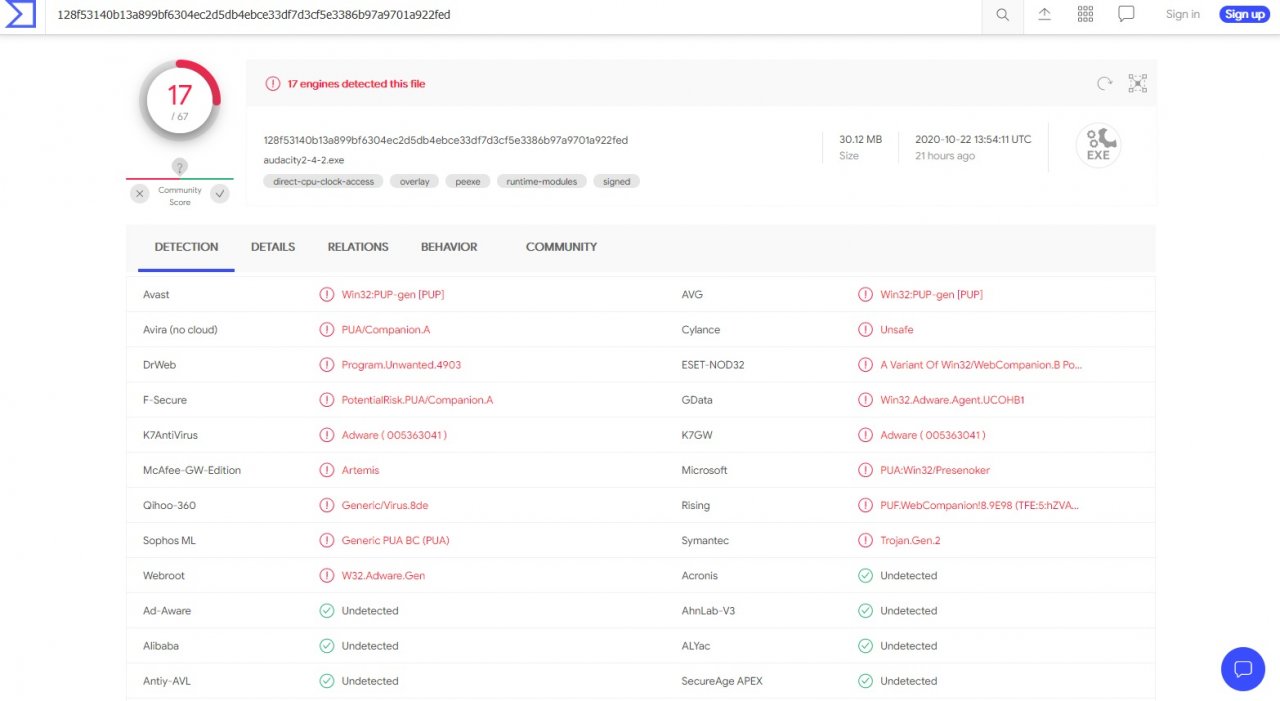Click the community score bar
The width and height of the screenshot is (1280, 701).
click(180, 179)
